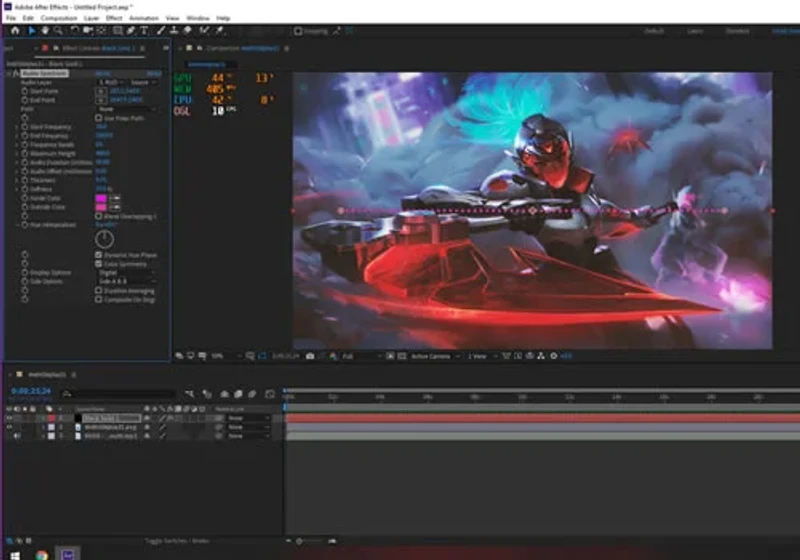Select the Pan Behind anchor point tool

coord(101,31)
